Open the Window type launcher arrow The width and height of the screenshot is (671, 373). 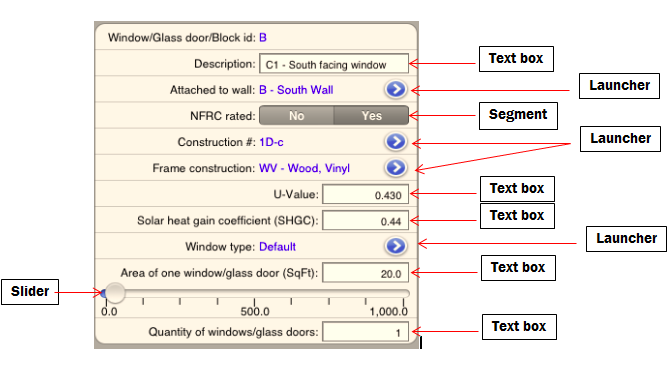click(x=395, y=246)
